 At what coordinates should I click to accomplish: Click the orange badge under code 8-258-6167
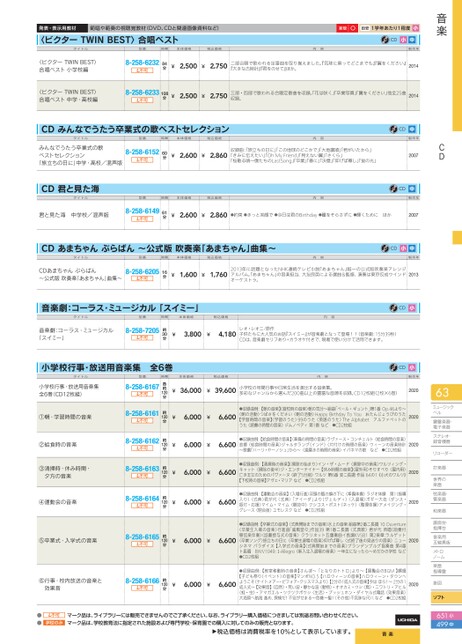pyautogui.click(x=142, y=394)
